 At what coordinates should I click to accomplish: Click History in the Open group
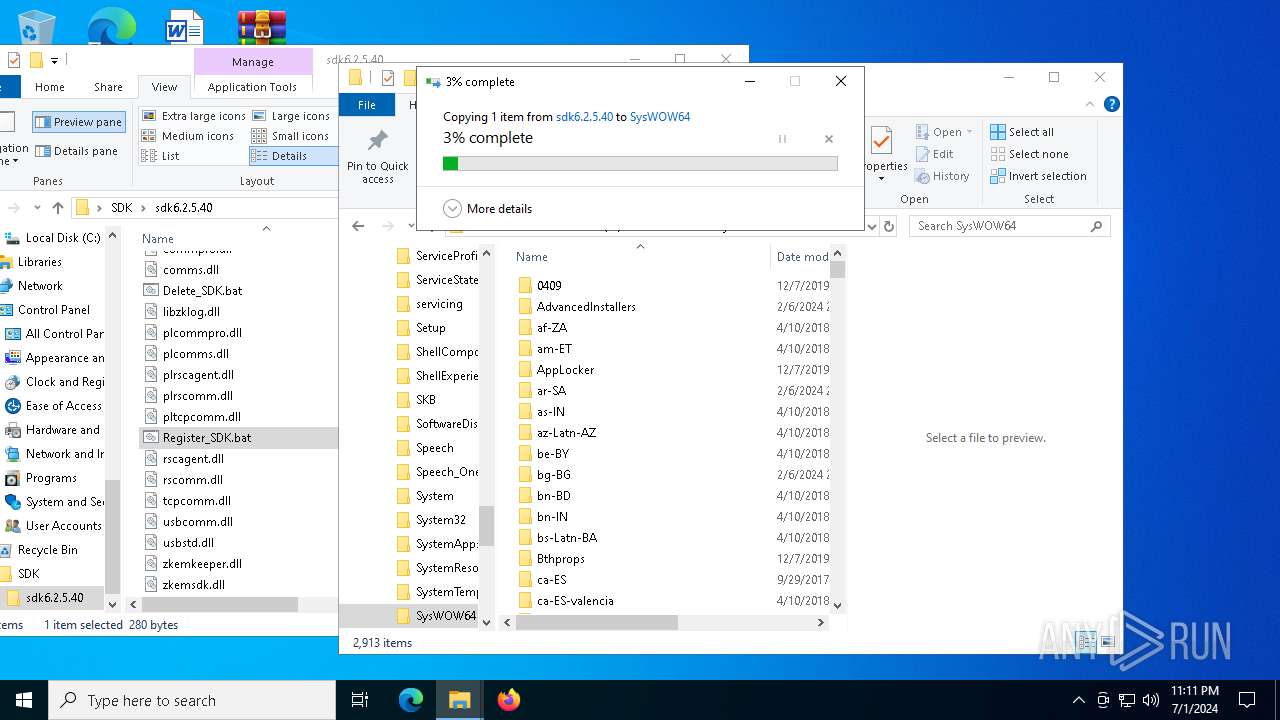[x=942, y=176]
